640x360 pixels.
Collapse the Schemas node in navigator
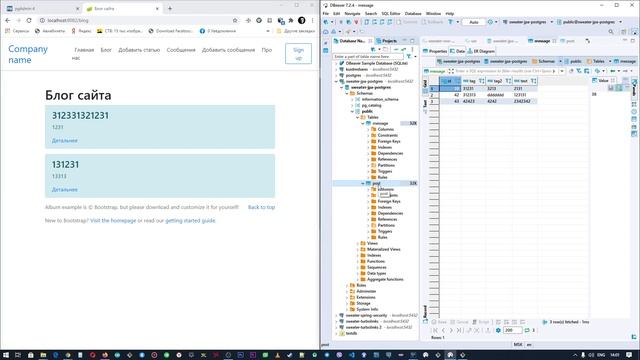point(347,93)
